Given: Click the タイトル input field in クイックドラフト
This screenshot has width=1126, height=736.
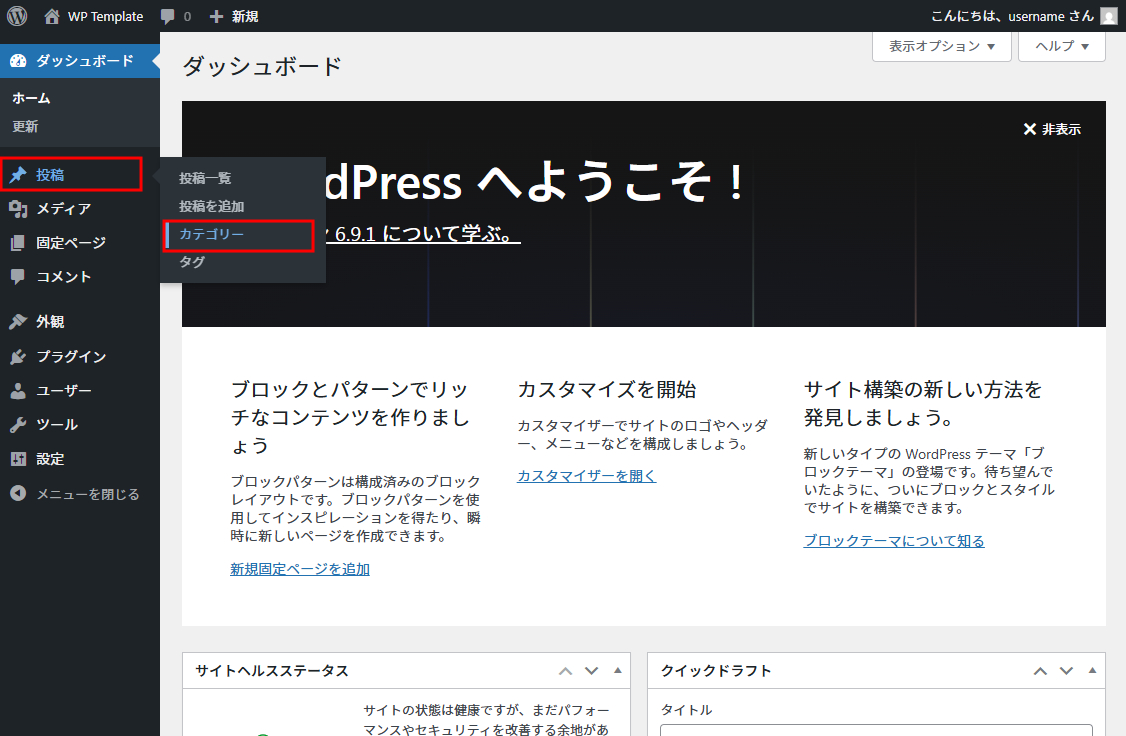Looking at the screenshot, I should (876, 730).
